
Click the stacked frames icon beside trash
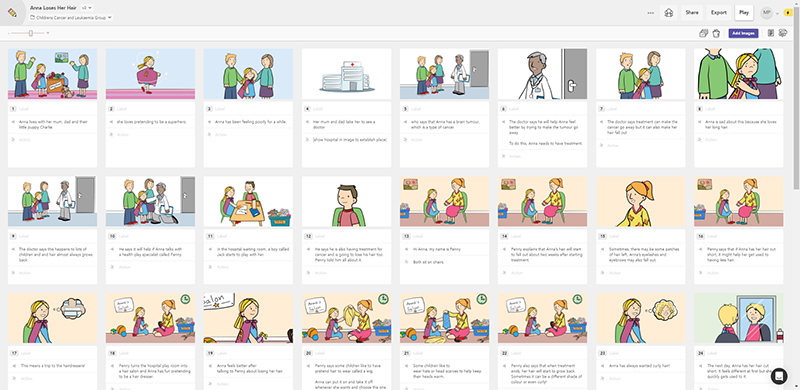tap(704, 33)
